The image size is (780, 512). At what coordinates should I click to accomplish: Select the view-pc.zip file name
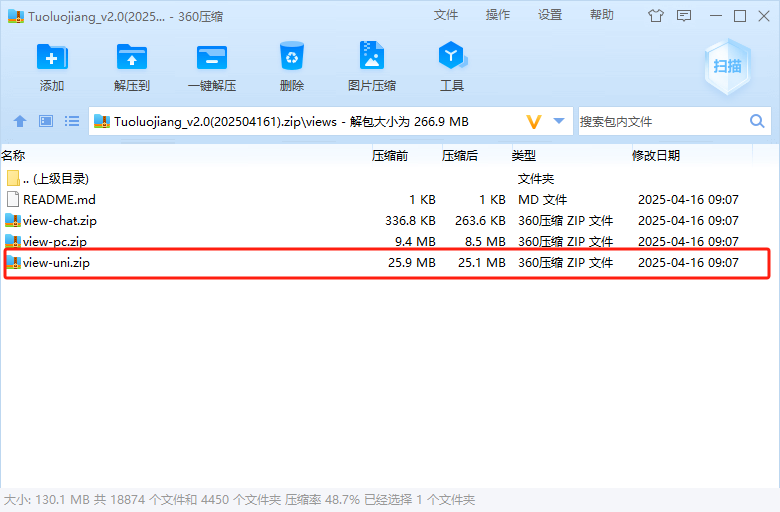tap(55, 241)
